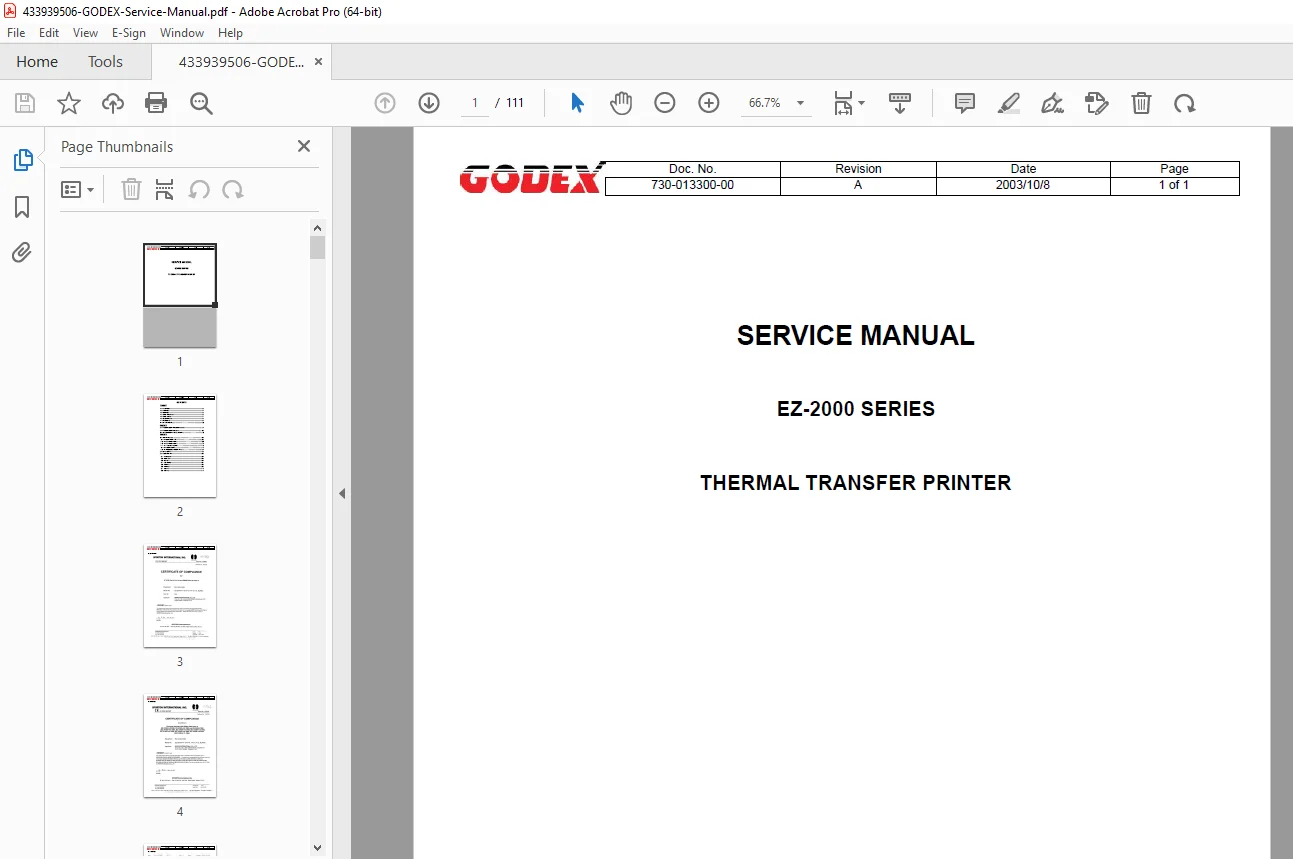Image resolution: width=1293 pixels, height=859 pixels.
Task: Open the Sign document pen tool
Action: click(x=1052, y=103)
